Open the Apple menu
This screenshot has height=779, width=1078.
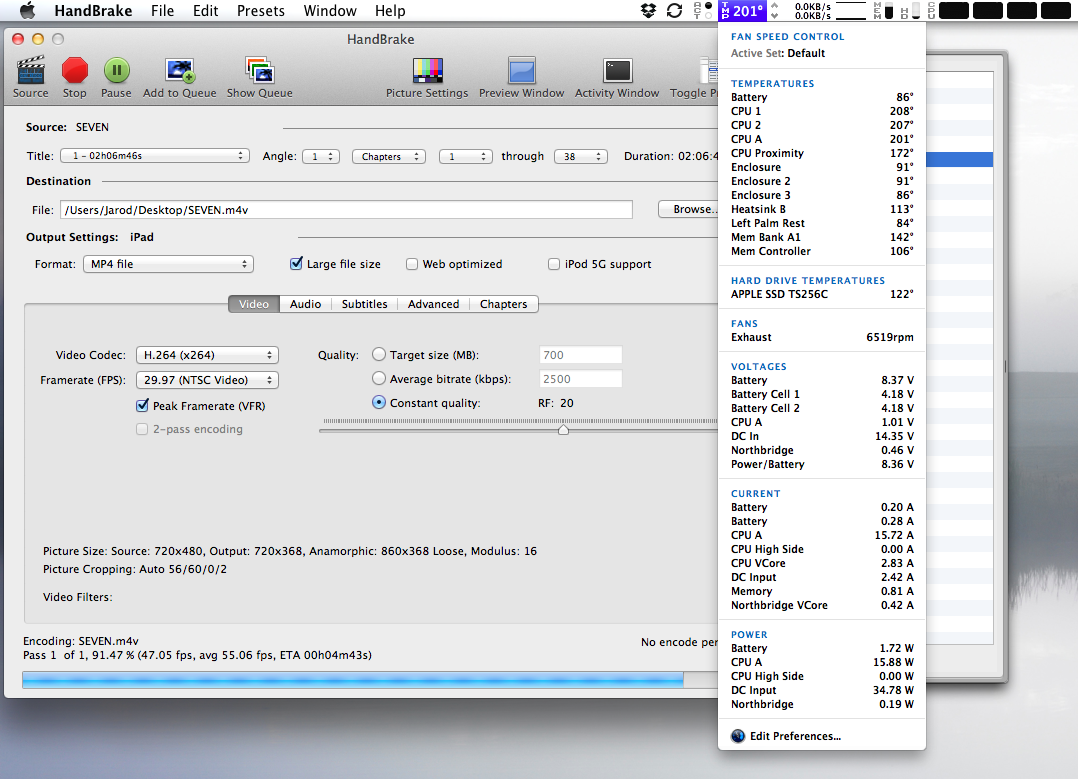click(28, 10)
